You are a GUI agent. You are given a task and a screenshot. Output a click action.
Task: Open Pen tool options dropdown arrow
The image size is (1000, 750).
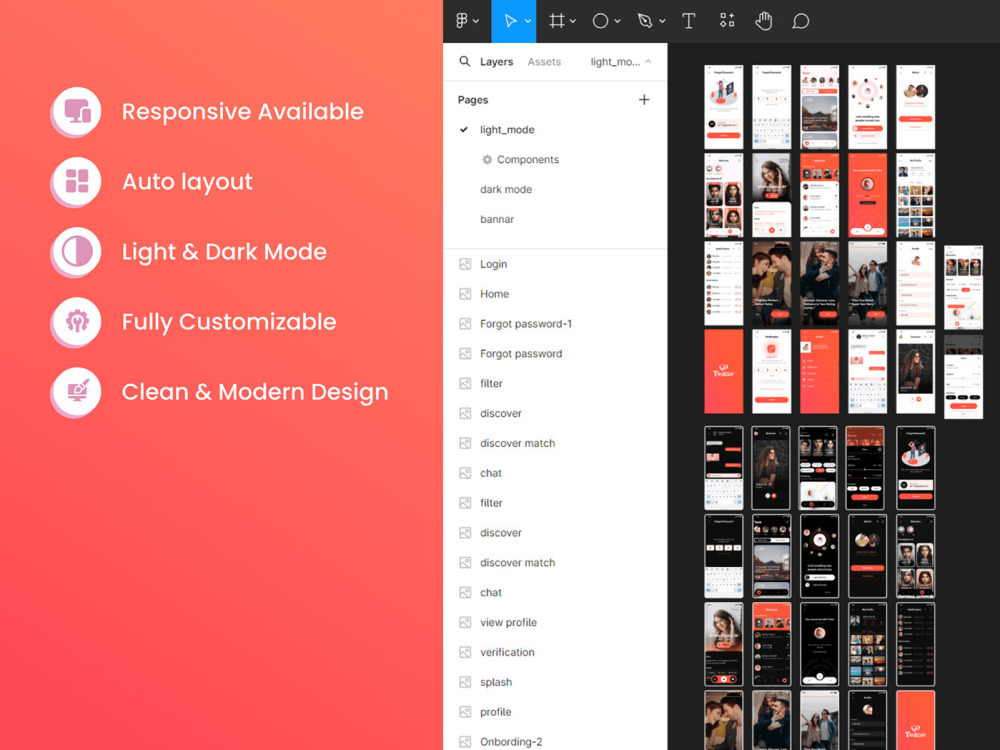point(662,21)
